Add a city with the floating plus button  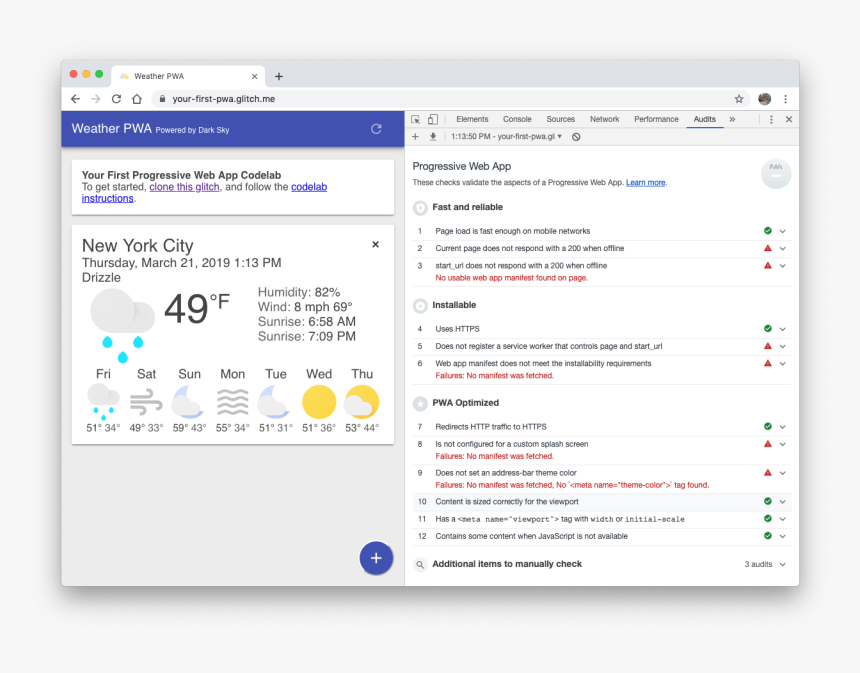[376, 558]
